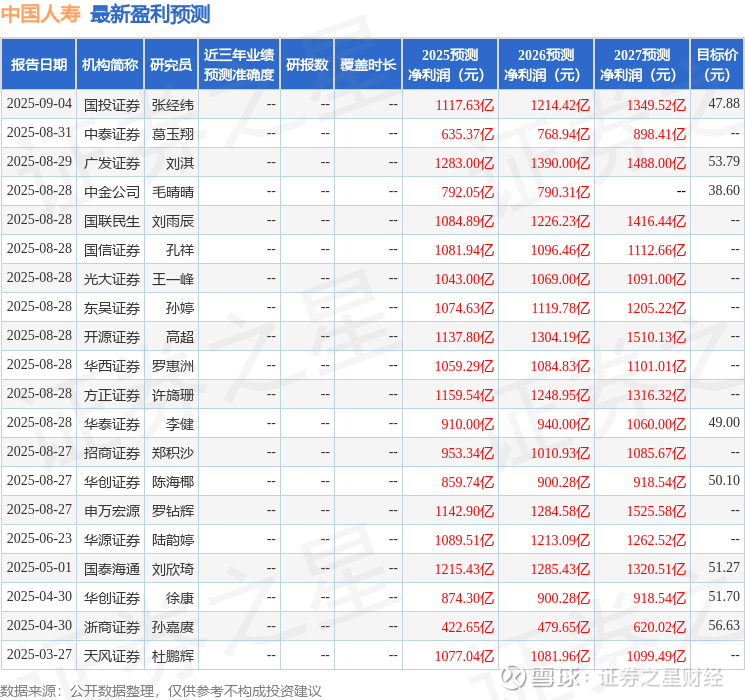Click value 635.37亿

click(x=468, y=134)
